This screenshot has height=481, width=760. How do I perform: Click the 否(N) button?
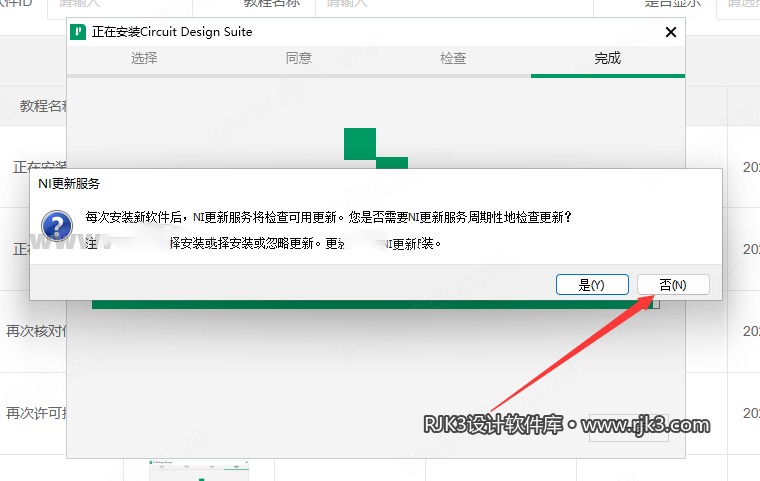pyautogui.click(x=673, y=285)
